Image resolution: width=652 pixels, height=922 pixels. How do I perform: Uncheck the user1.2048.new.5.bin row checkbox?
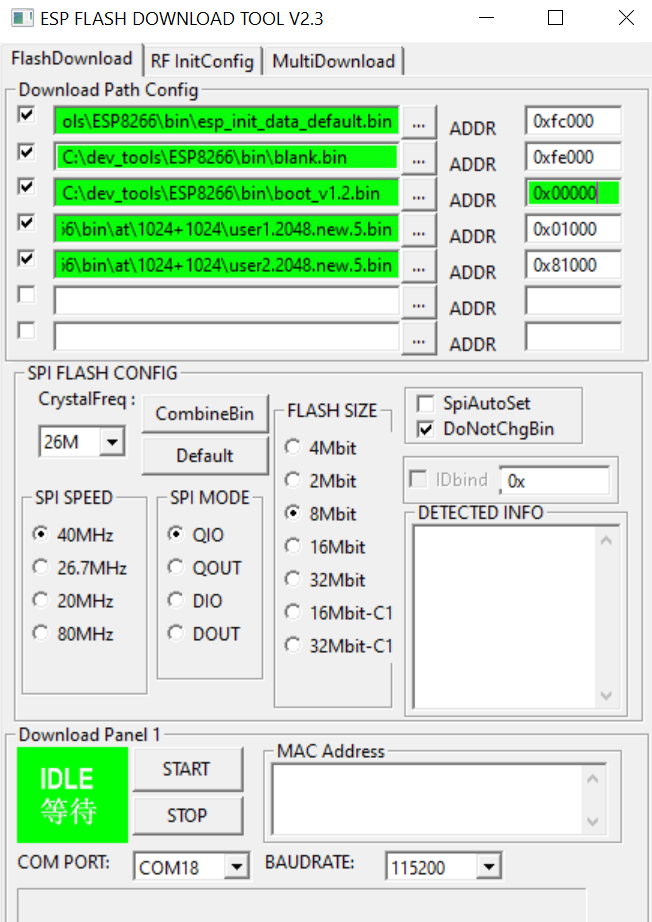pyautogui.click(x=26, y=222)
